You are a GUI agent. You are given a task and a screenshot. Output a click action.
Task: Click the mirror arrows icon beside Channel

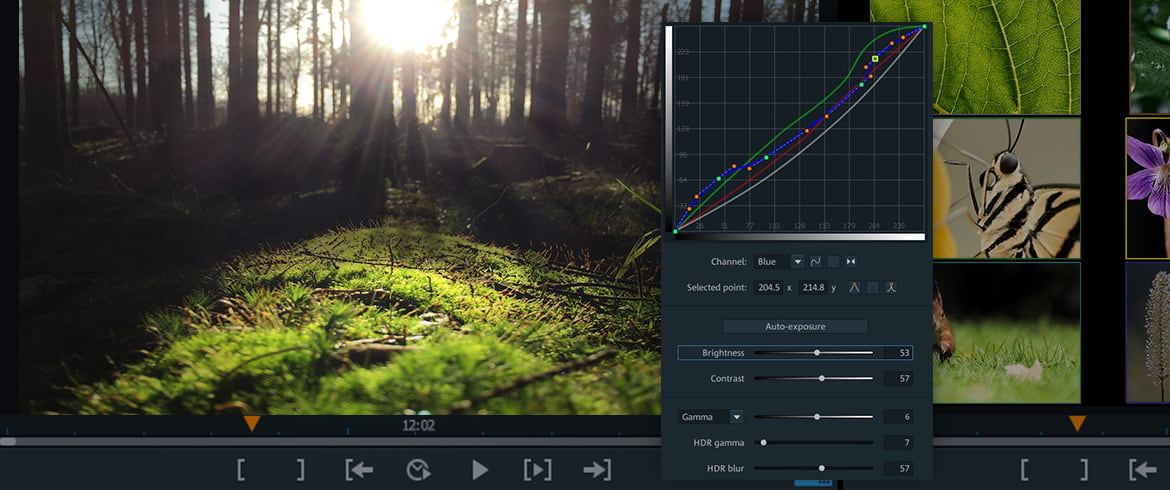click(x=851, y=262)
